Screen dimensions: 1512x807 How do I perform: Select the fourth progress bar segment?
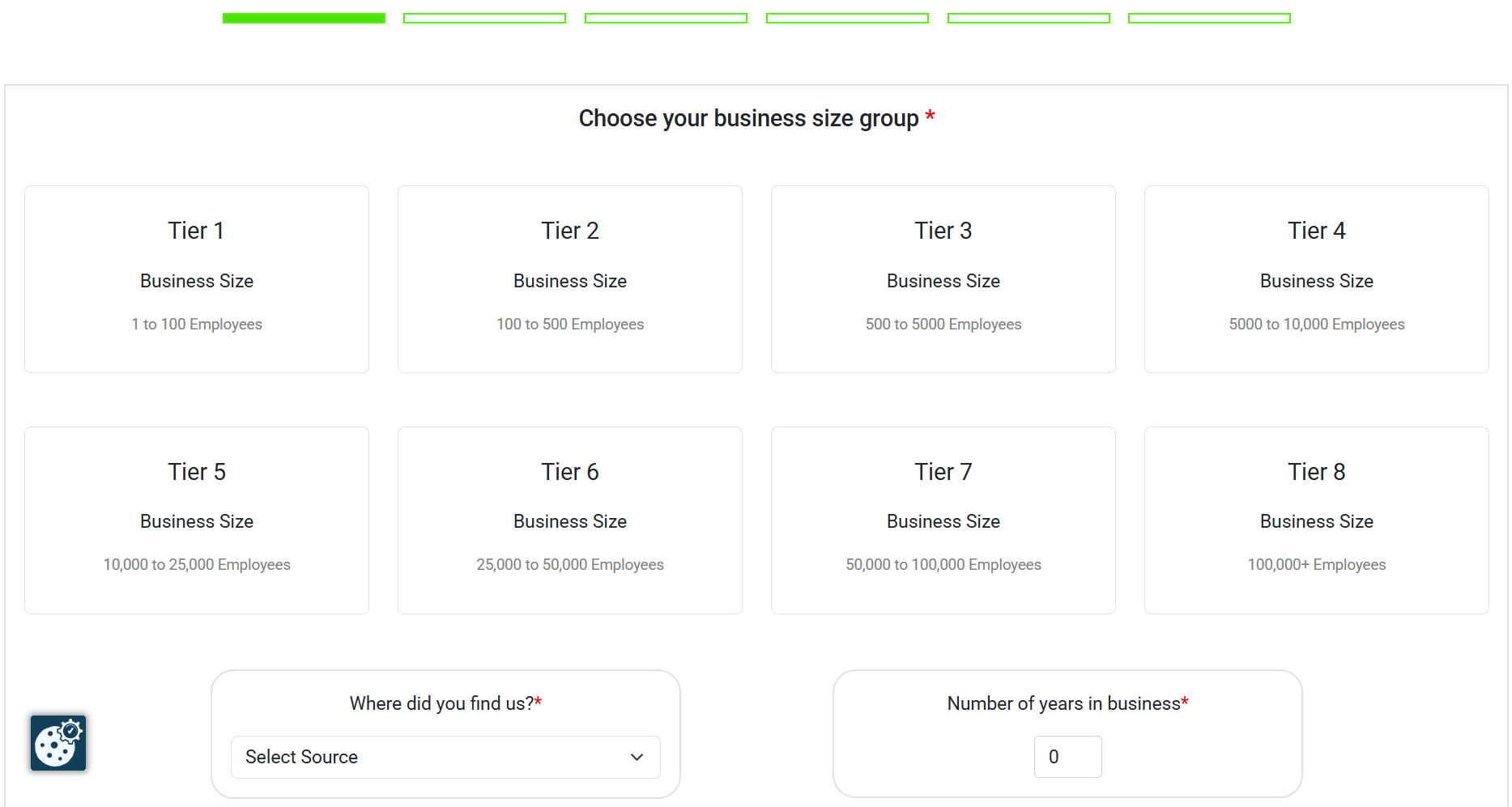(x=847, y=17)
